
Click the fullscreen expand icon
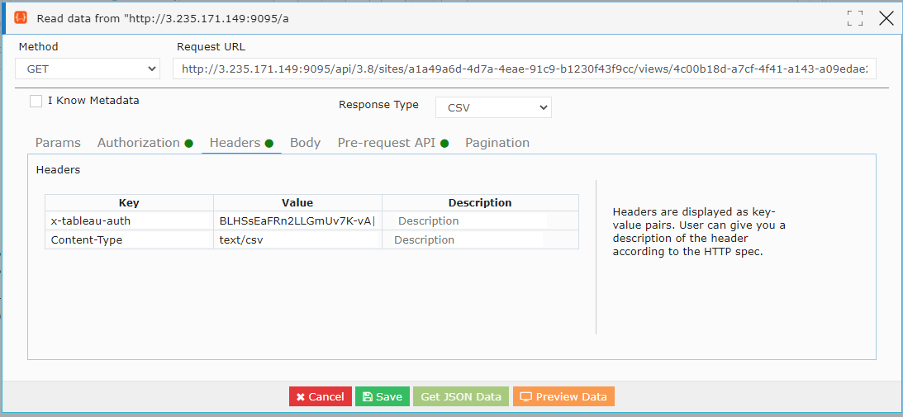855,18
